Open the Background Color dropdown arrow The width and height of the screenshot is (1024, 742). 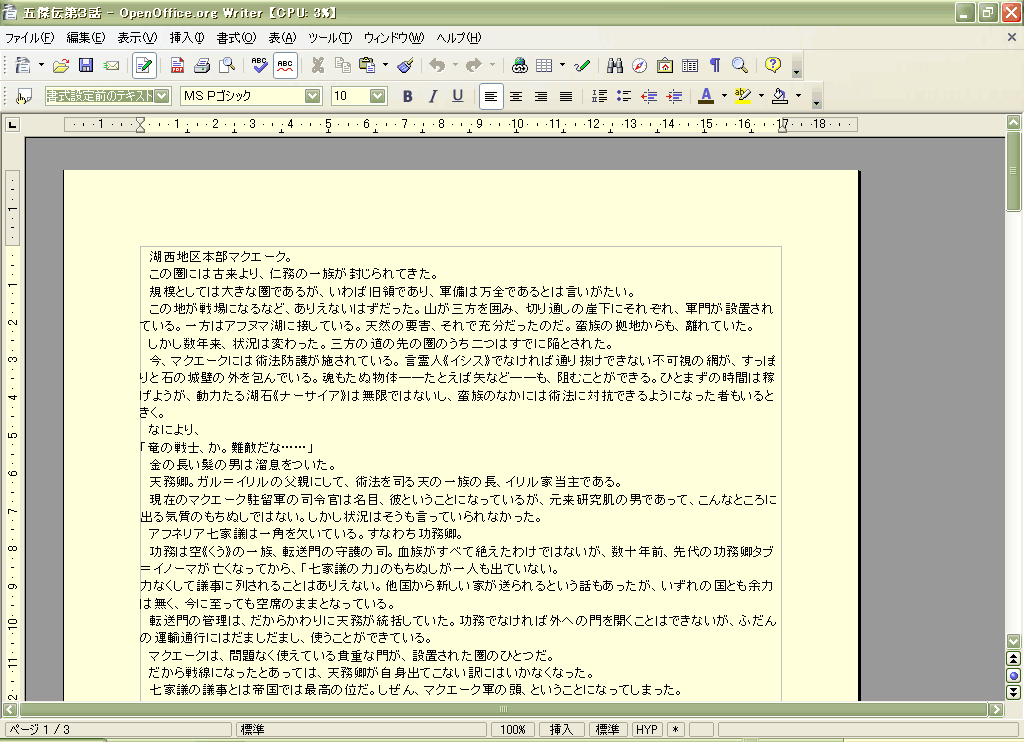[798, 97]
